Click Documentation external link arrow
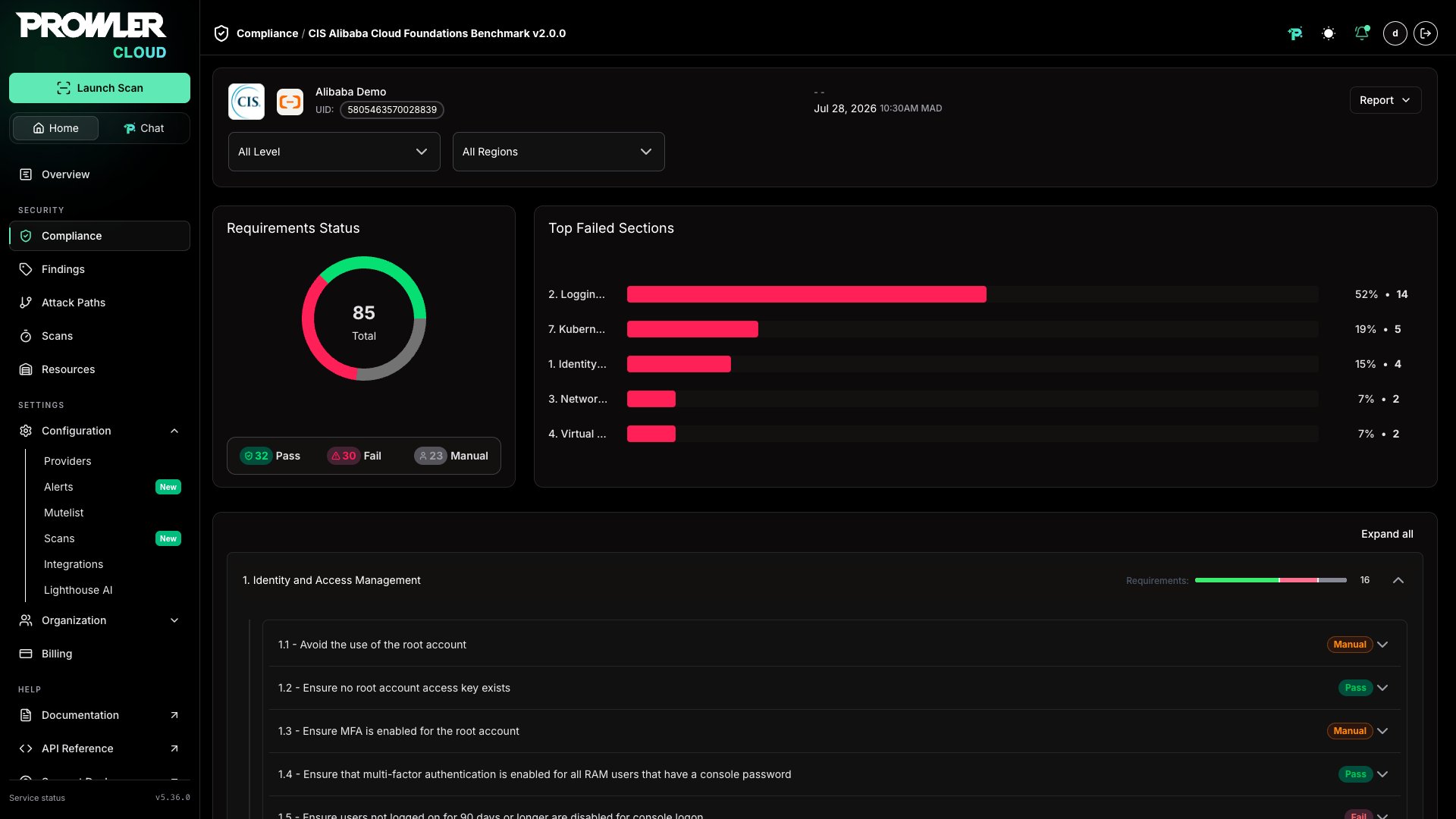Image resolution: width=1456 pixels, height=819 pixels. click(x=174, y=715)
